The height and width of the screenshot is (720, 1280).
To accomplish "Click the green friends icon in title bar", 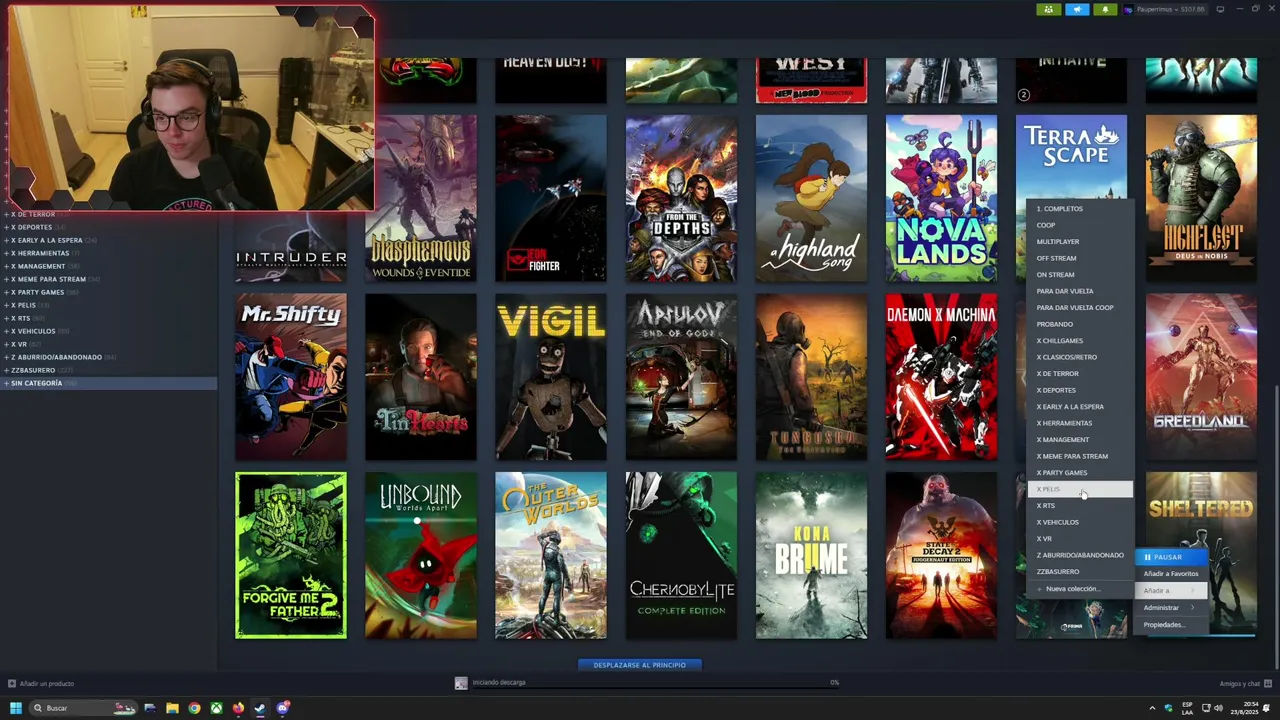I will pyautogui.click(x=1048, y=10).
